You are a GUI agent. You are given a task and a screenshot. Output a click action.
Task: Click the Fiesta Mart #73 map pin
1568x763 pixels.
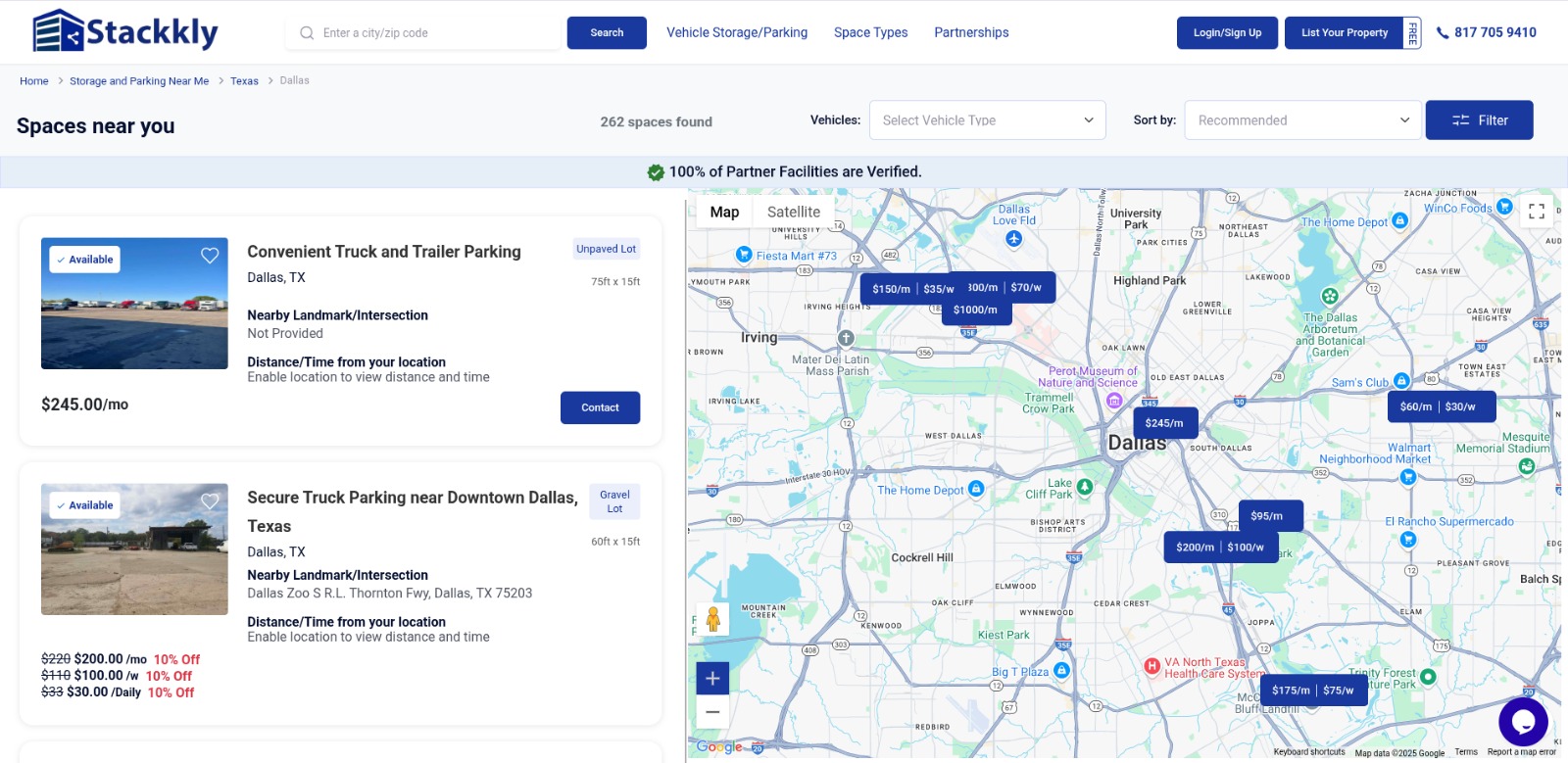744,255
